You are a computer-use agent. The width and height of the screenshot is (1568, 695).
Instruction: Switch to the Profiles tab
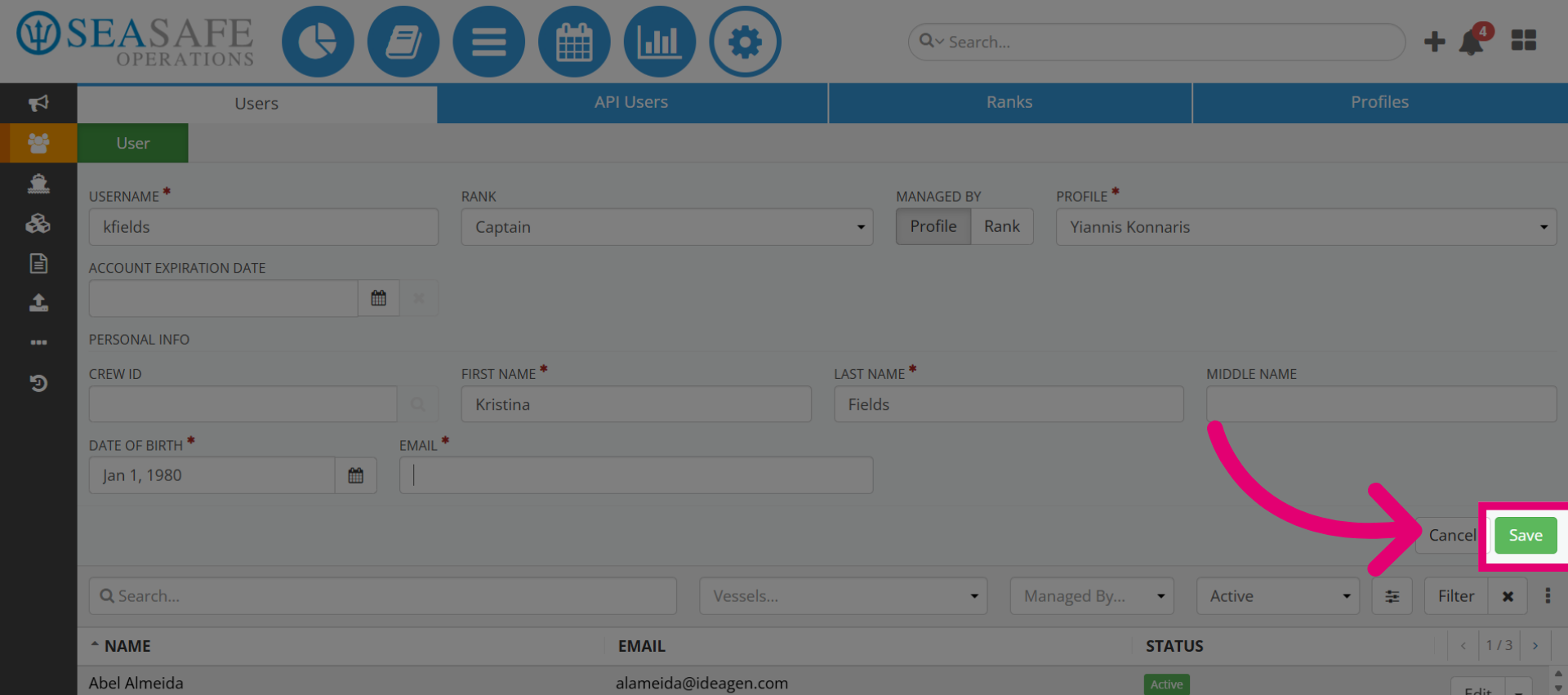point(1379,102)
